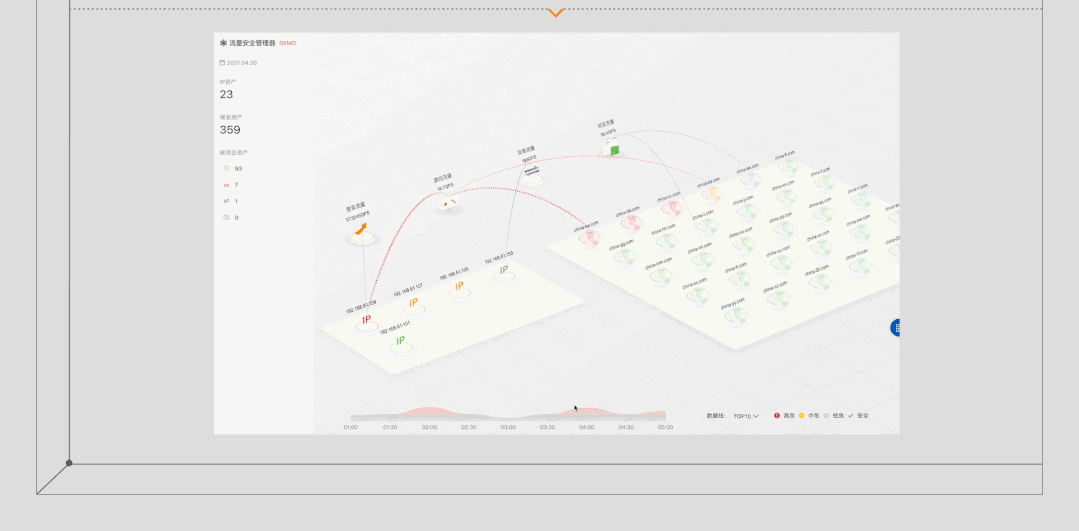Open the TOP10 dropdown

pyautogui.click(x=745, y=415)
